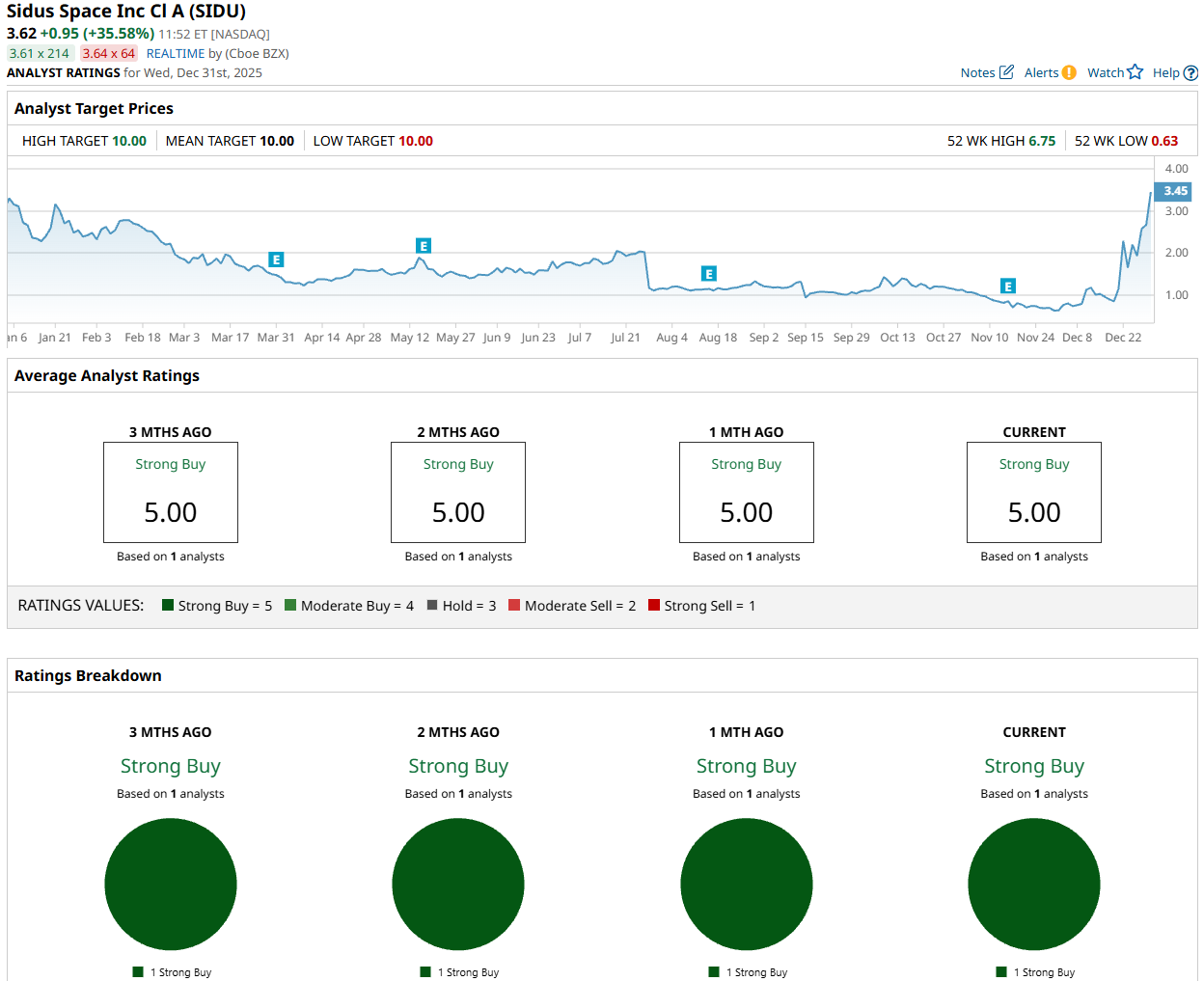1204x981 pixels.
Task: Select the earnings marker near Aug 18
Action: coord(709,274)
